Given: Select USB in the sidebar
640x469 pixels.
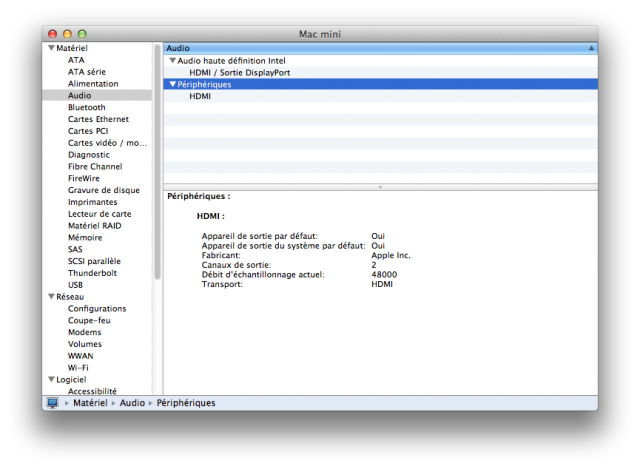Looking at the screenshot, I should [76, 285].
